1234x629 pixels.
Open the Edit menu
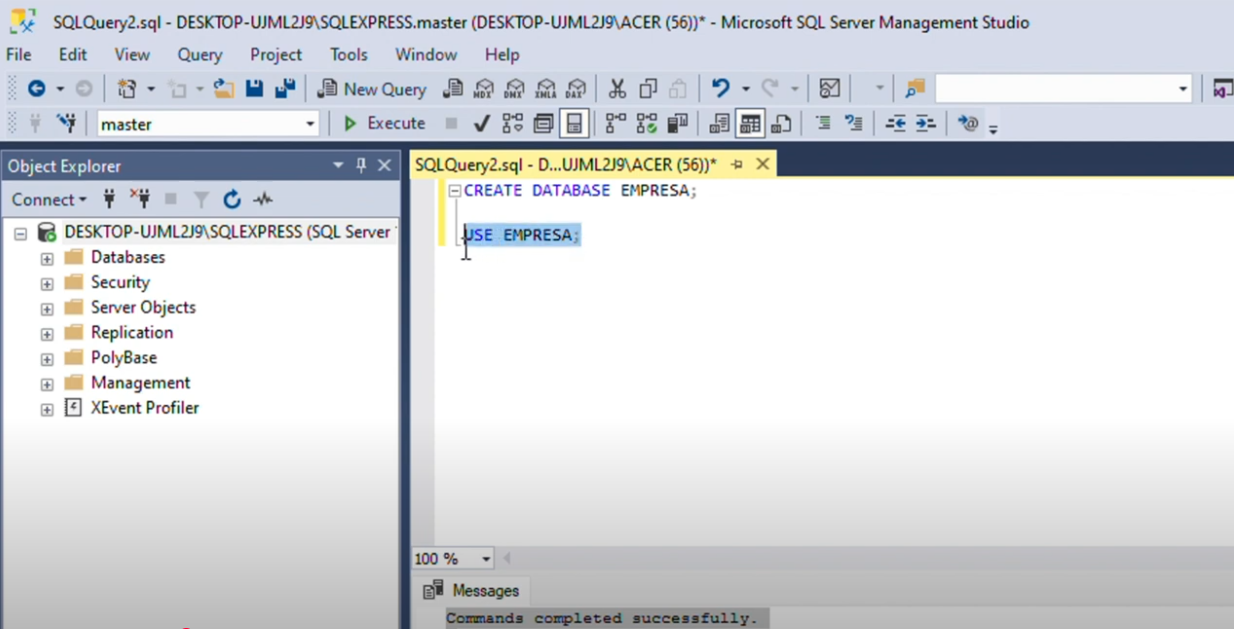[73, 55]
